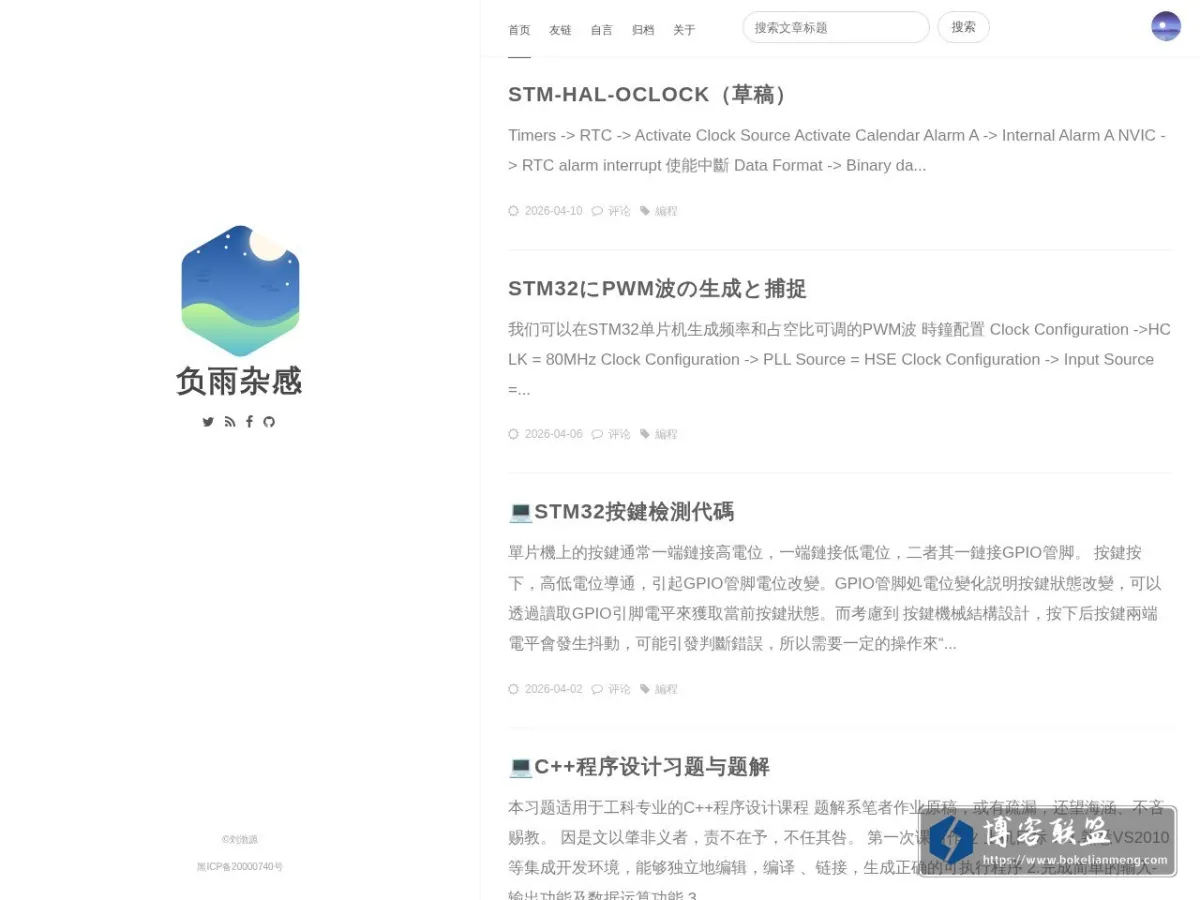Open the 友链 navigation item
The height and width of the screenshot is (900, 1200).
tap(560, 30)
